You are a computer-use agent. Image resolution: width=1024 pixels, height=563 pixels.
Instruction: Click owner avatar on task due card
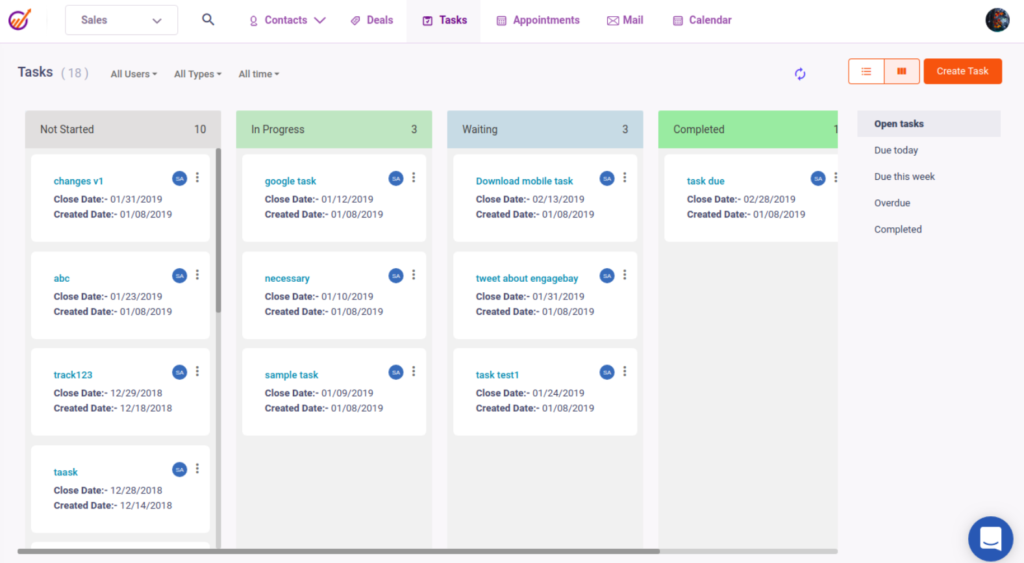[x=818, y=178]
